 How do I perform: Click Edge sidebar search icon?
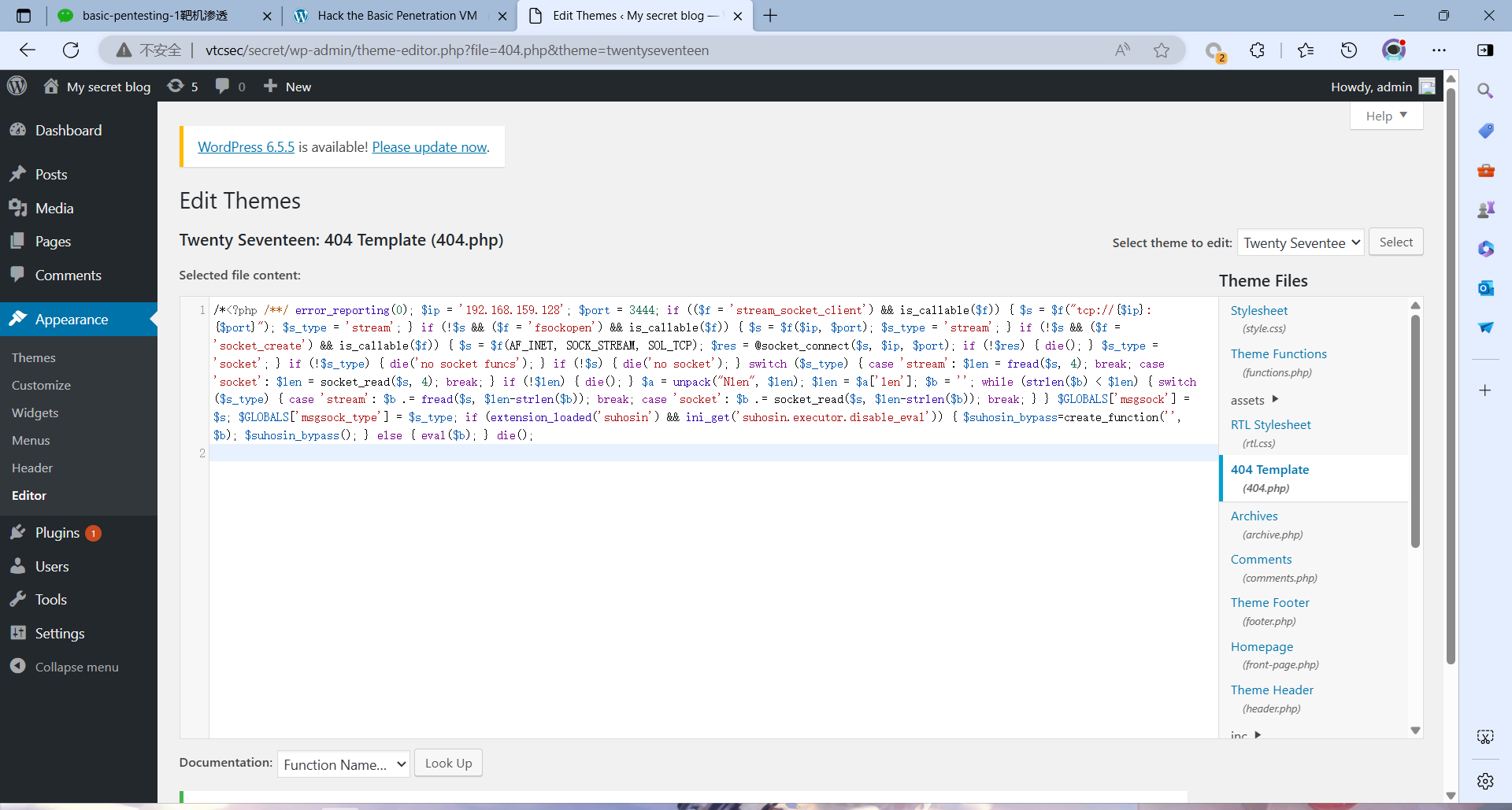[x=1485, y=91]
